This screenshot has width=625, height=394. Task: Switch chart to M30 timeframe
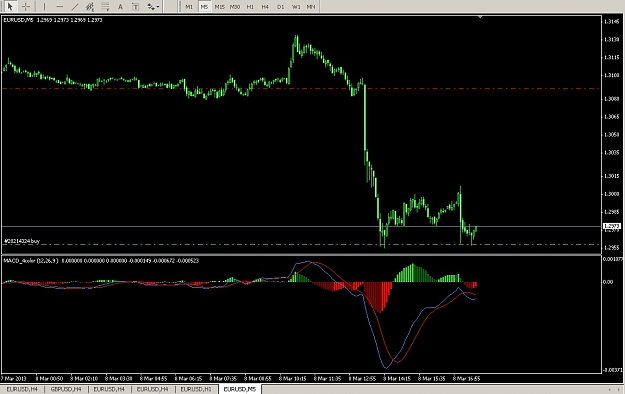click(235, 6)
